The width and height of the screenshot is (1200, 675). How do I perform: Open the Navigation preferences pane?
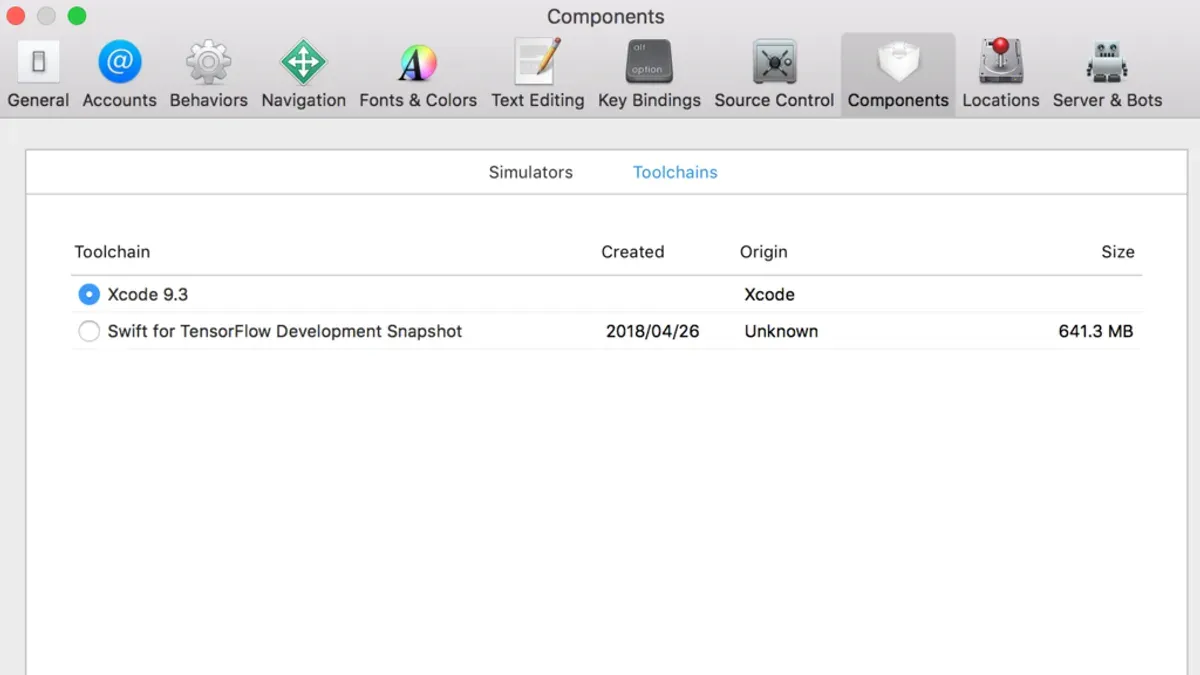pos(303,75)
